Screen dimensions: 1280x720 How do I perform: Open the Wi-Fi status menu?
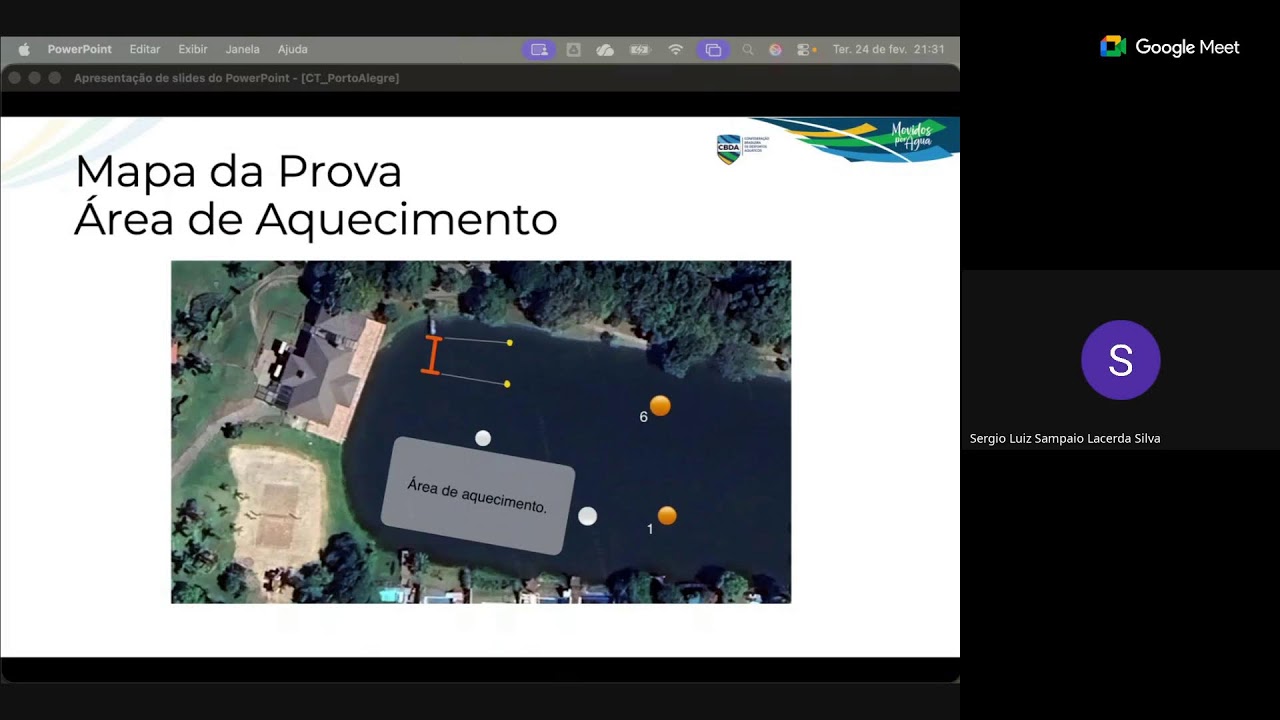coord(676,49)
